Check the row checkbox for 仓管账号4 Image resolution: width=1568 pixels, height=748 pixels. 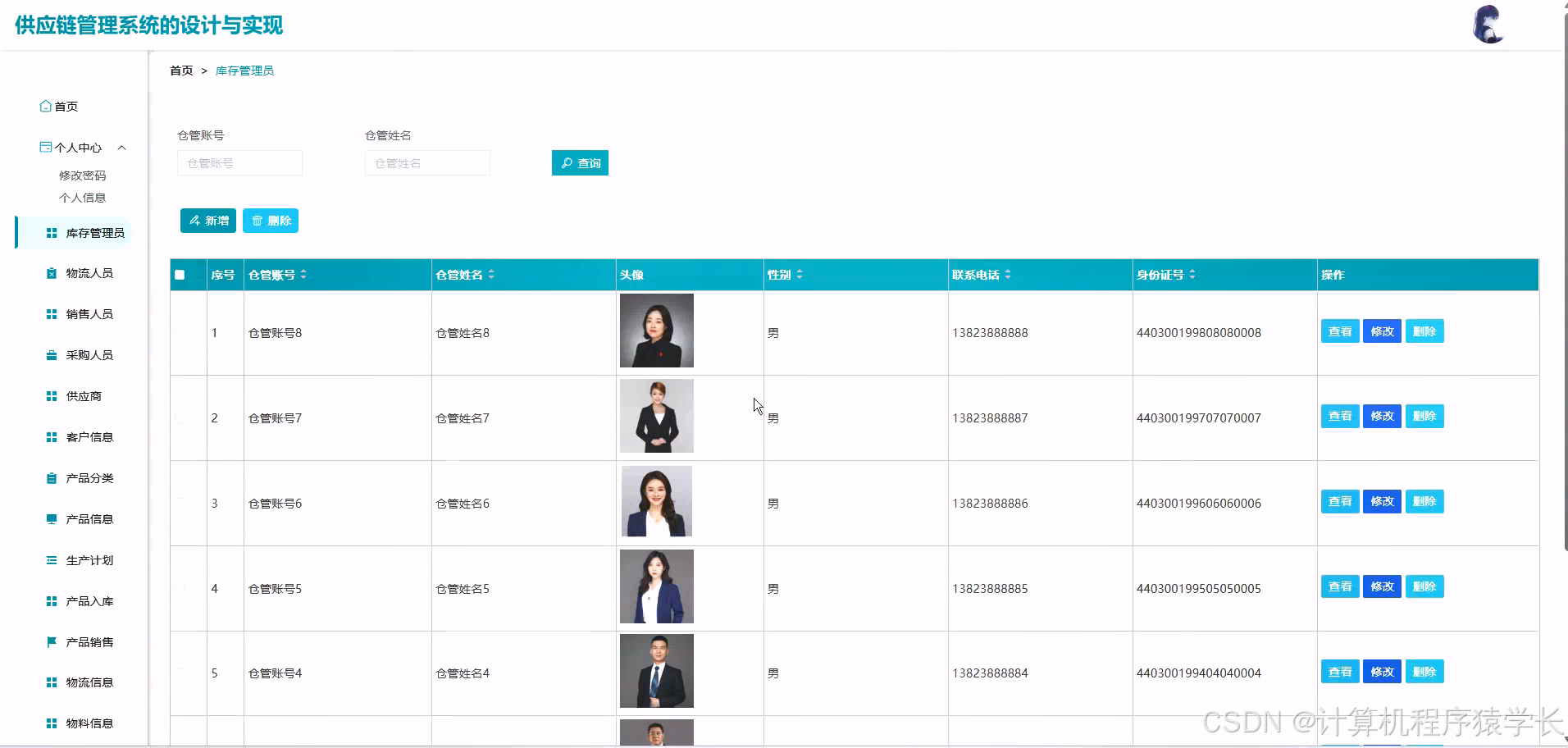[180, 673]
